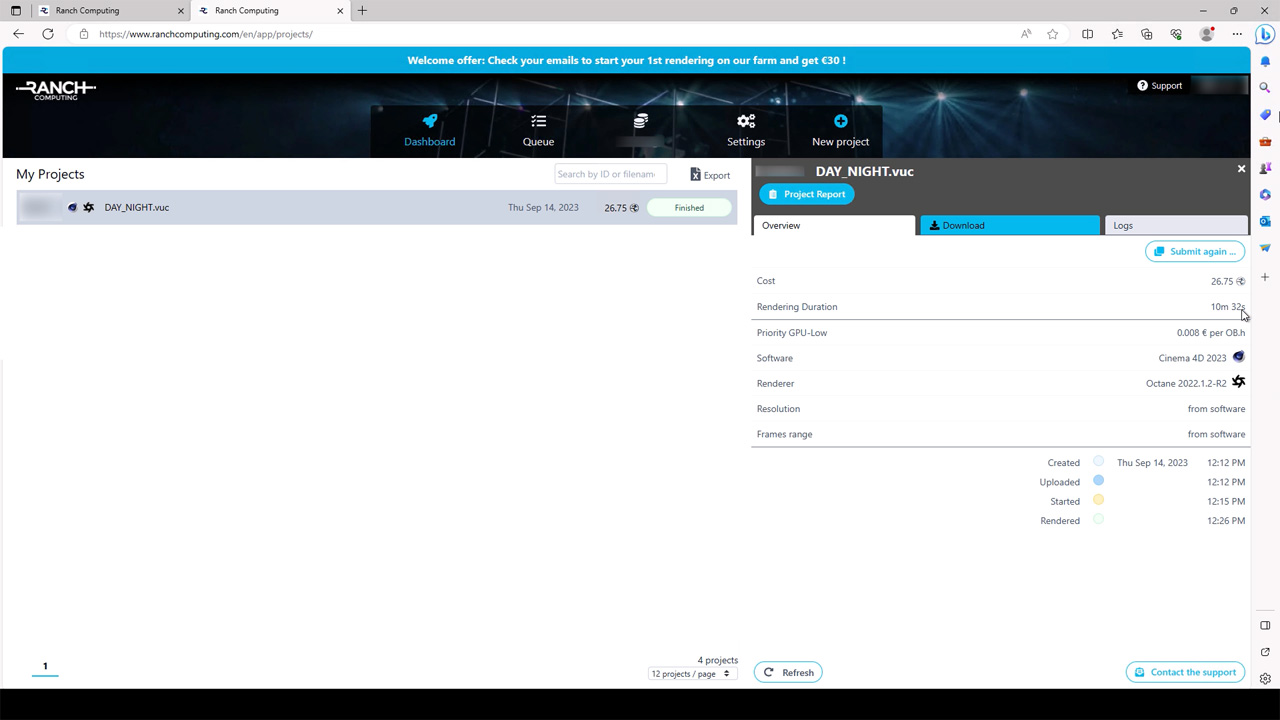The width and height of the screenshot is (1280, 720).
Task: Click the site info lock icon in address bar
Action: pyautogui.click(x=84, y=34)
